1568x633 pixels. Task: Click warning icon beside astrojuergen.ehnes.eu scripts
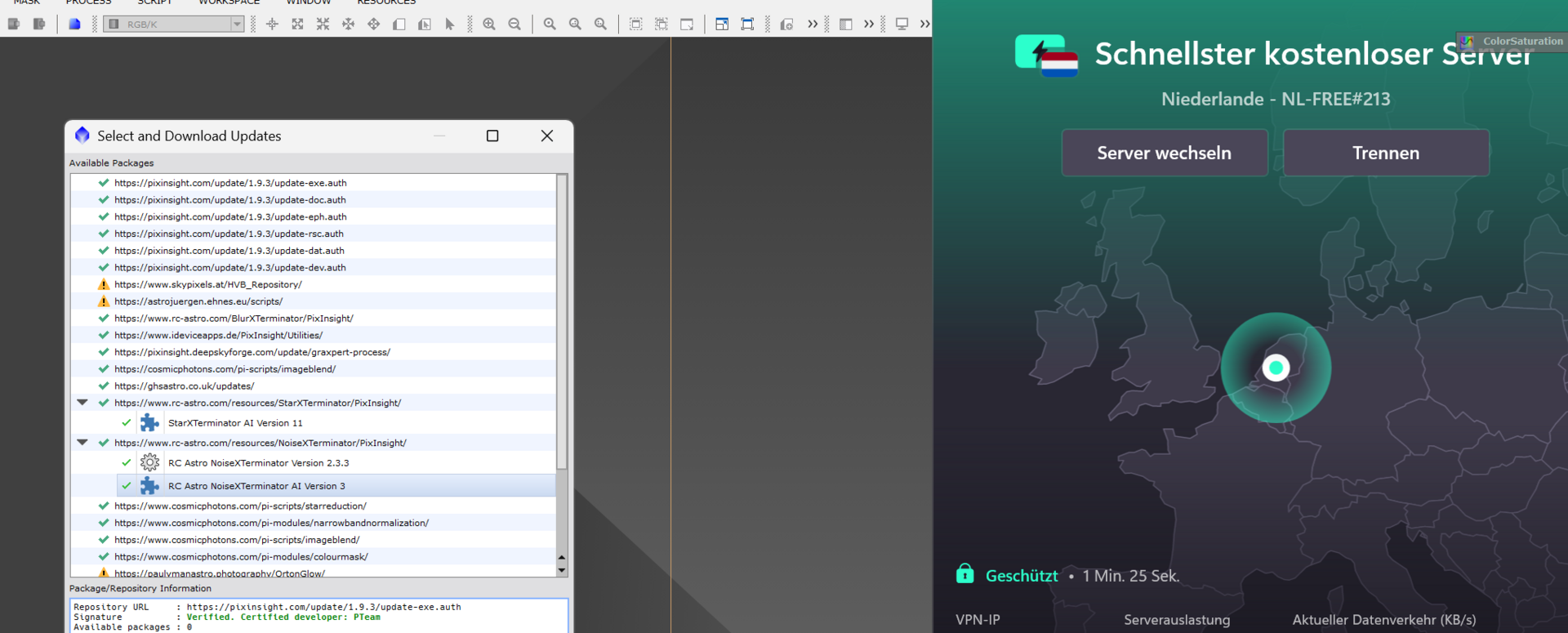click(x=104, y=301)
